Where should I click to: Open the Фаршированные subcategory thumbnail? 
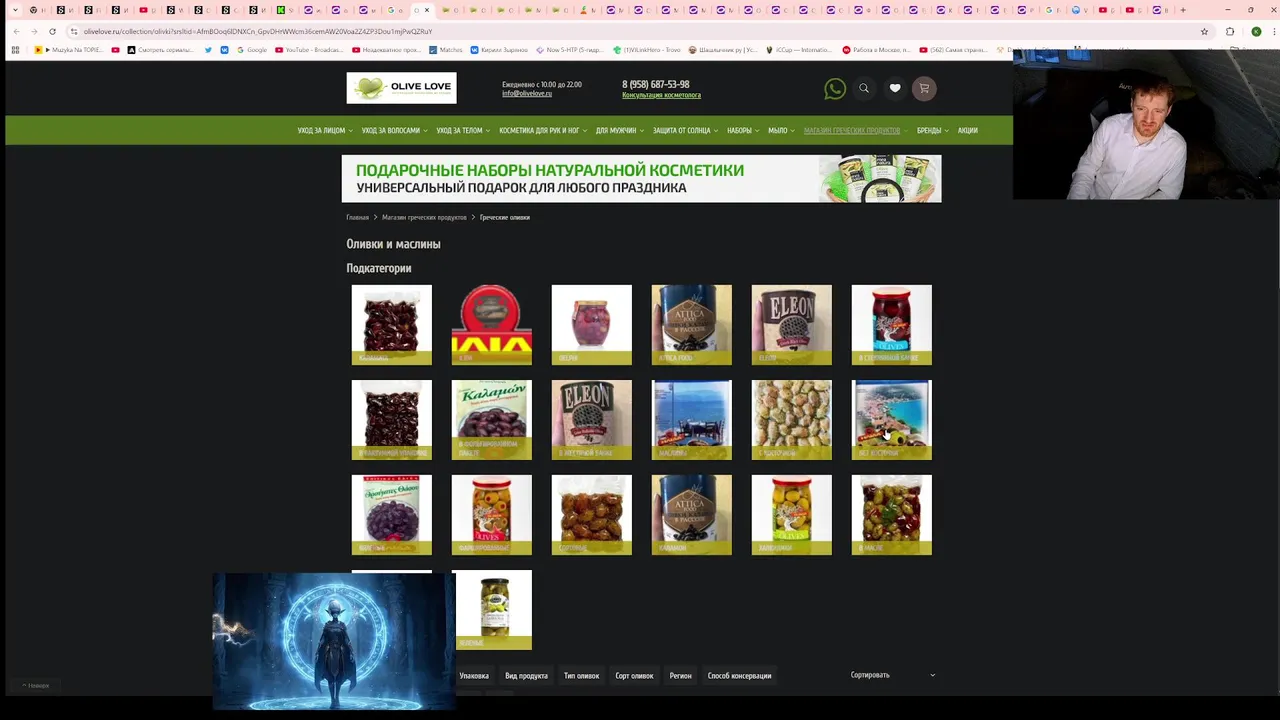pyautogui.click(x=492, y=515)
